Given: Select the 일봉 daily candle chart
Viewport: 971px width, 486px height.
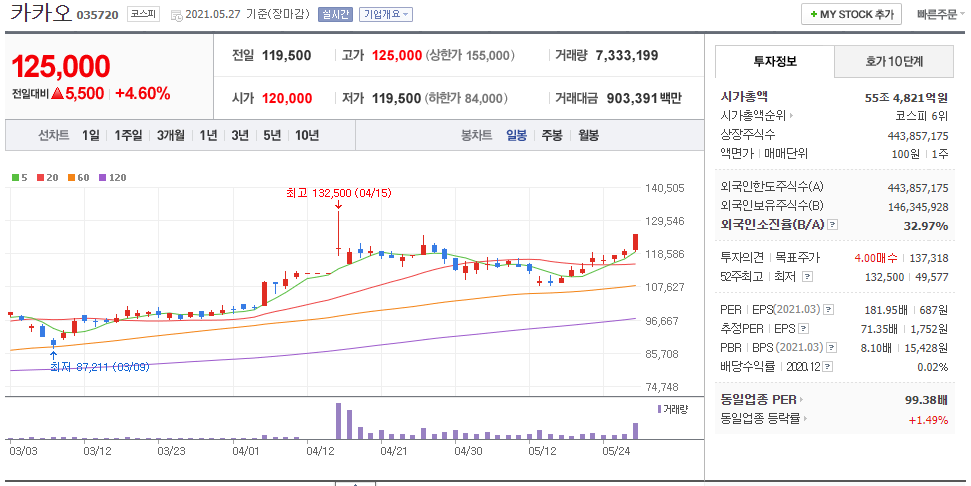Looking at the screenshot, I should pos(516,136).
